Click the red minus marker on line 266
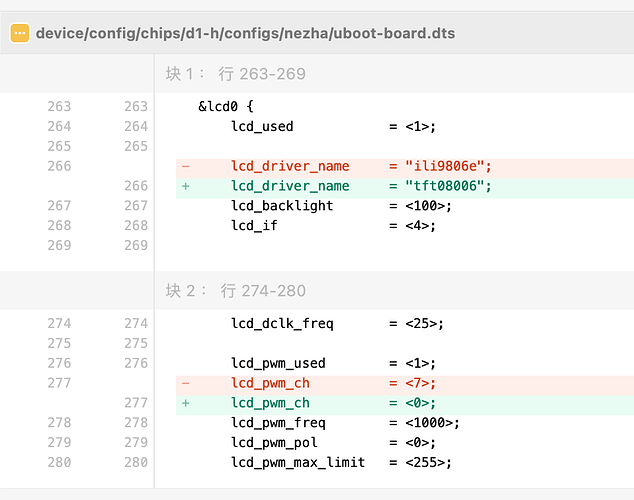Screen dimensions: 634x500 point(186,166)
